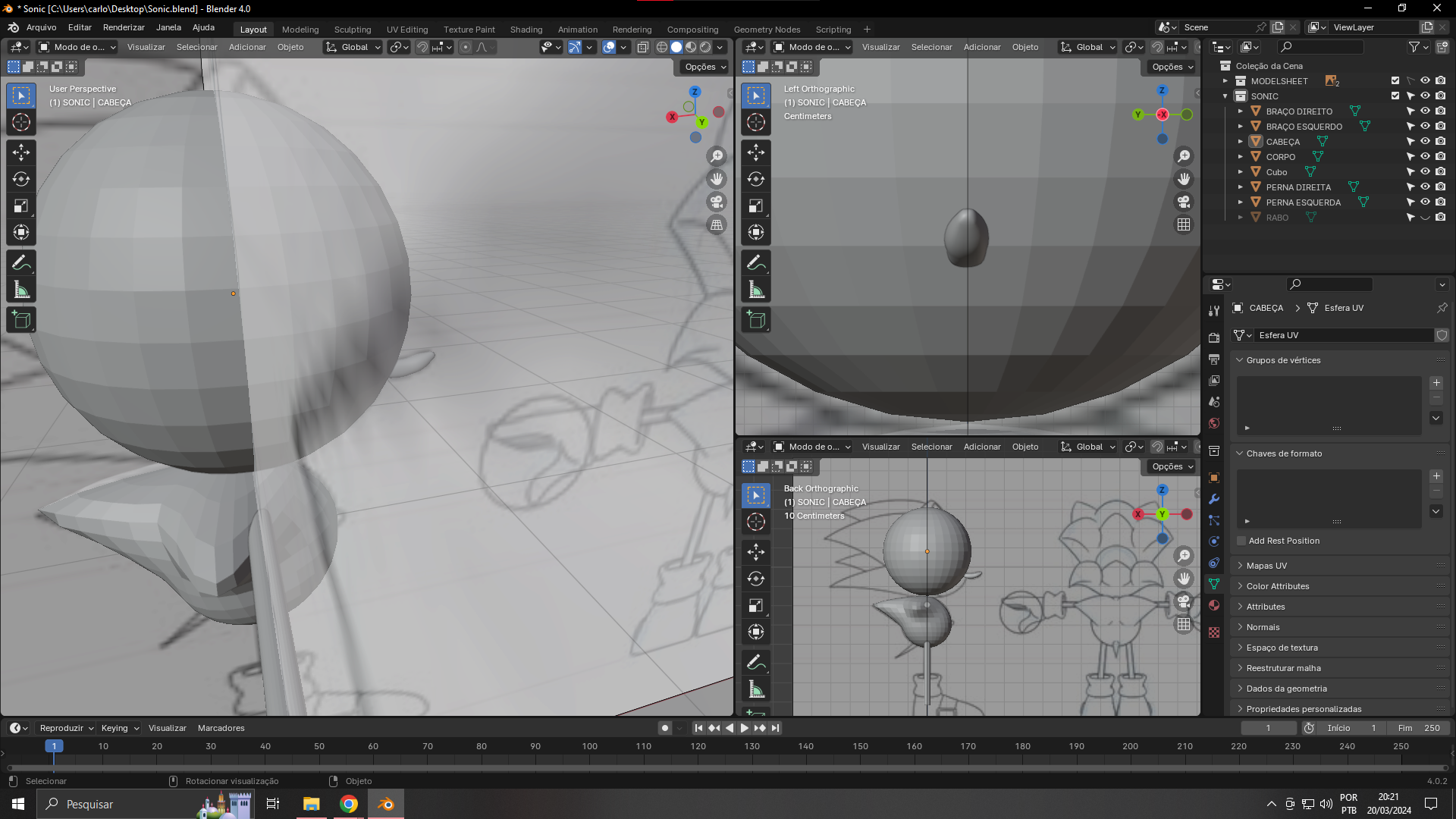This screenshot has width=1456, height=819.
Task: Open the Modifiers properties tab
Action: pyautogui.click(x=1214, y=499)
